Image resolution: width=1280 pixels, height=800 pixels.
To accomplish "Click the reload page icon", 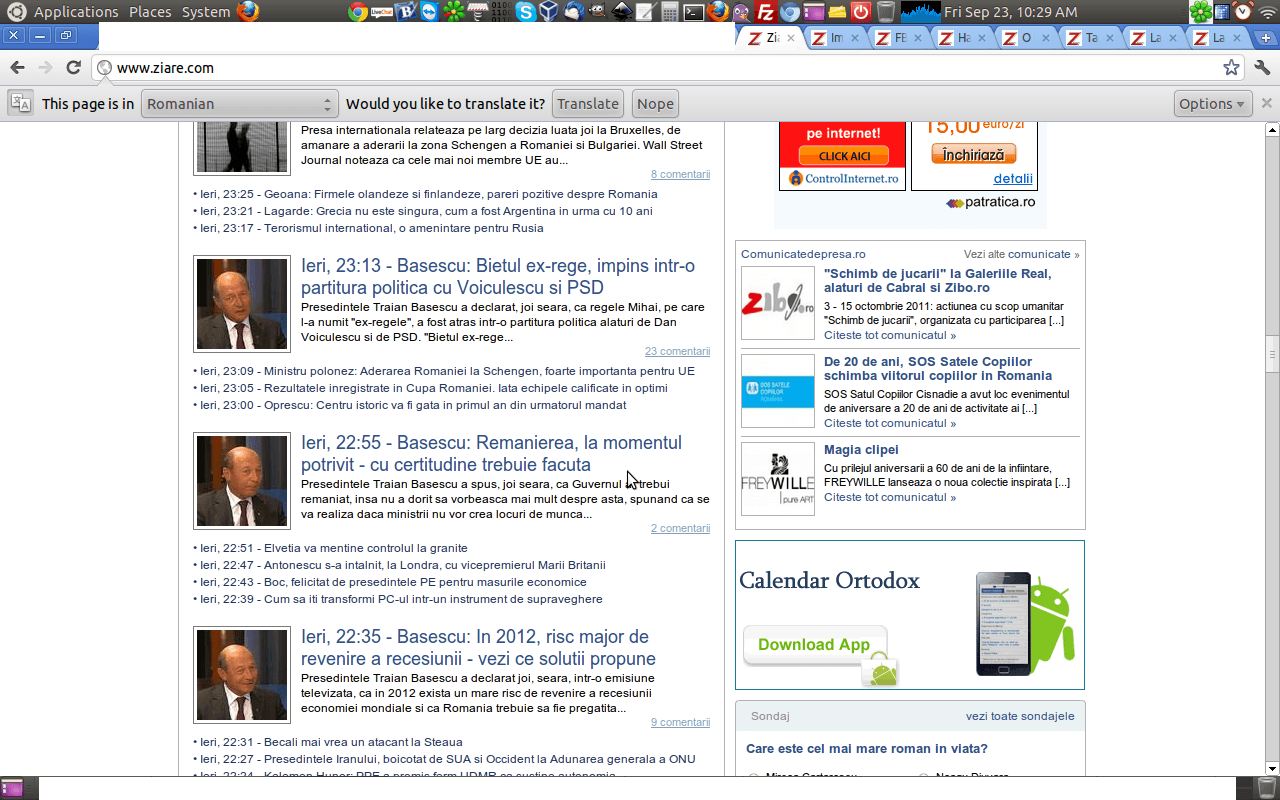I will click(x=73, y=68).
